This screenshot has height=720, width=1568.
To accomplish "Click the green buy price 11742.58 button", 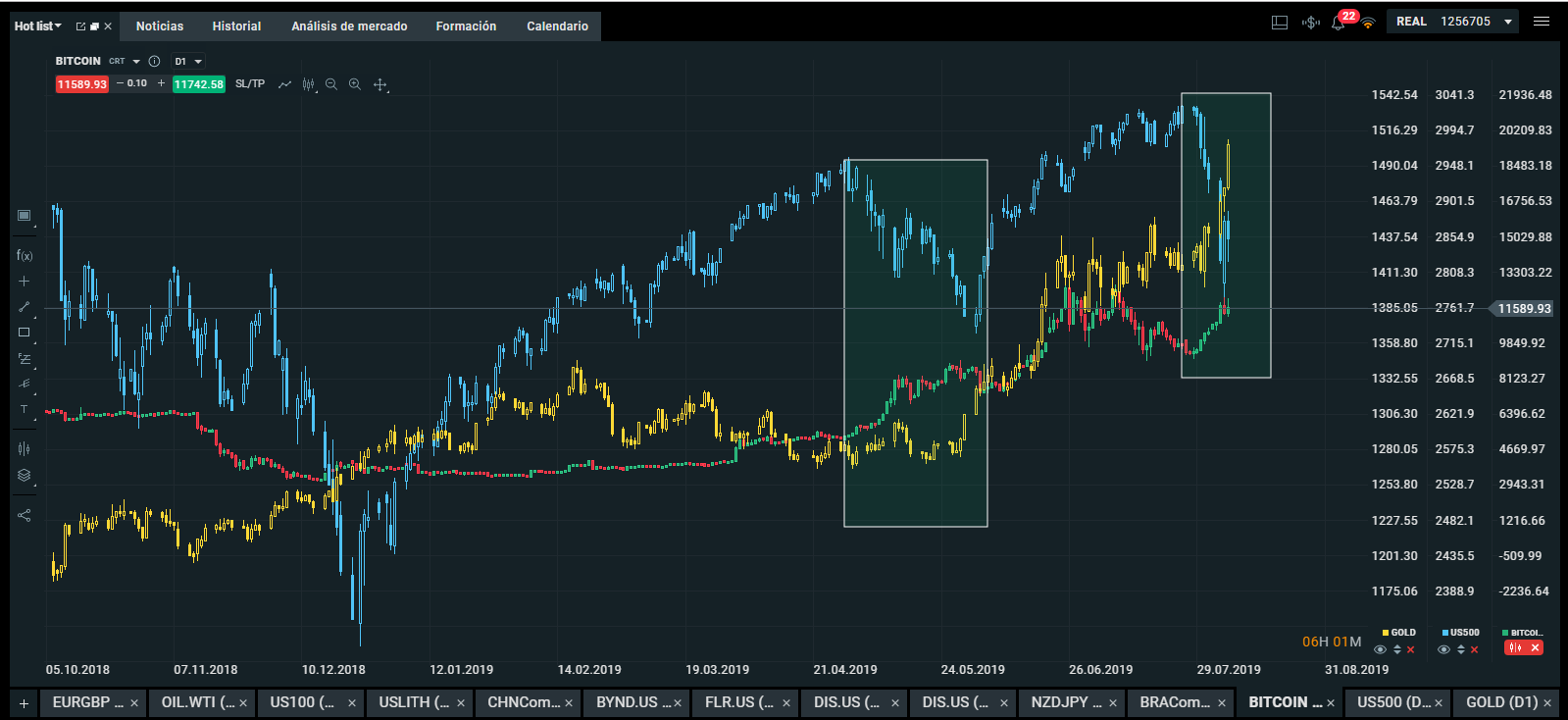I will click(x=198, y=84).
